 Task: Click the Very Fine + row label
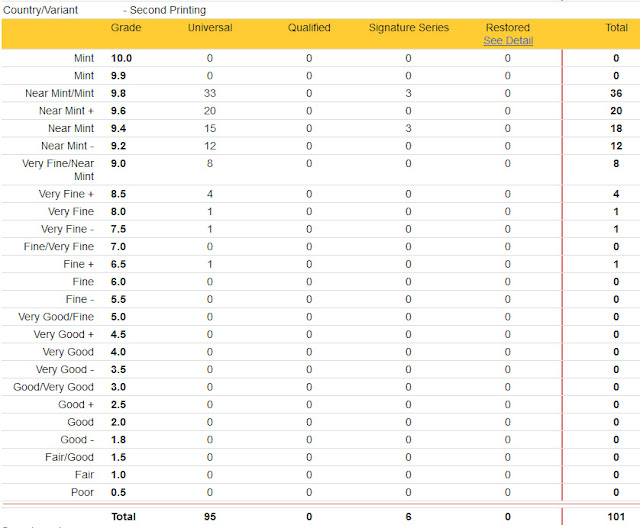[66, 194]
